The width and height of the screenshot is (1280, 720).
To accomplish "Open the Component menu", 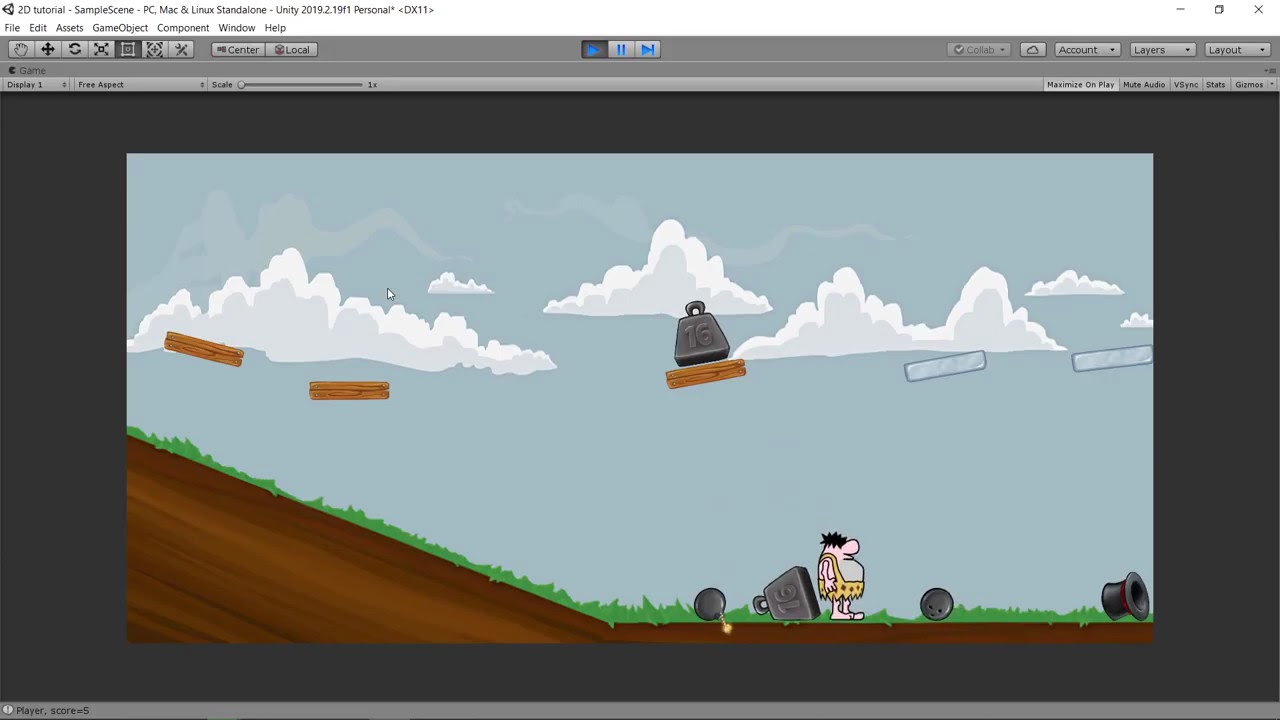I will pos(183,27).
